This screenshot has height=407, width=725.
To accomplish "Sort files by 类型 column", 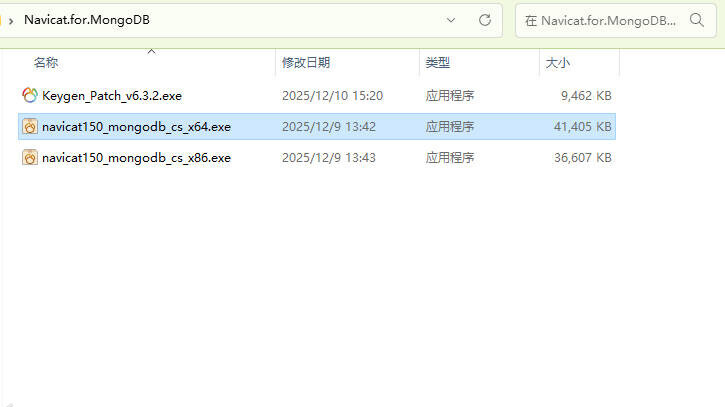I will [437, 62].
